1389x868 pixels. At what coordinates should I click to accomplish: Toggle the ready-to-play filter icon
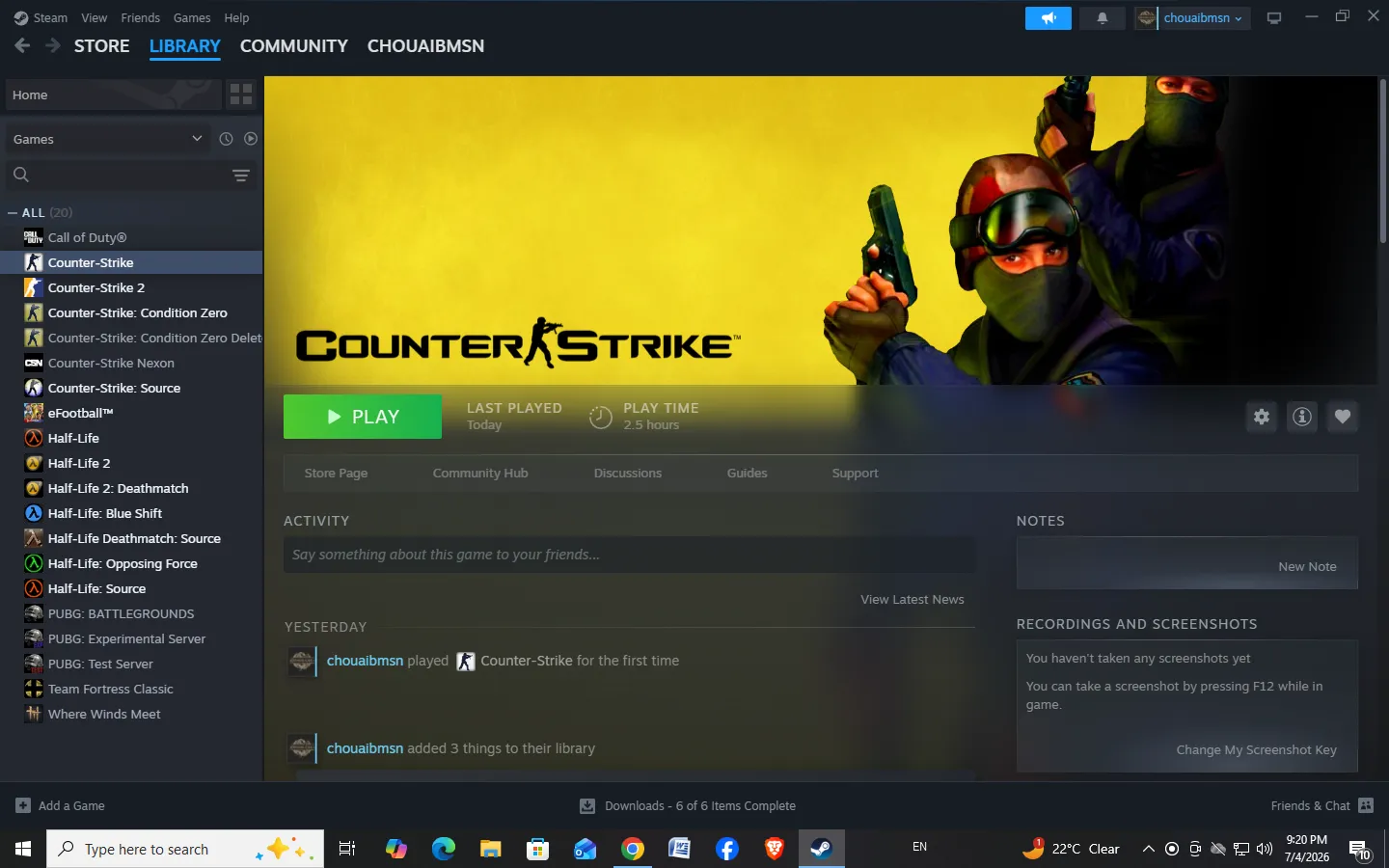(x=251, y=139)
